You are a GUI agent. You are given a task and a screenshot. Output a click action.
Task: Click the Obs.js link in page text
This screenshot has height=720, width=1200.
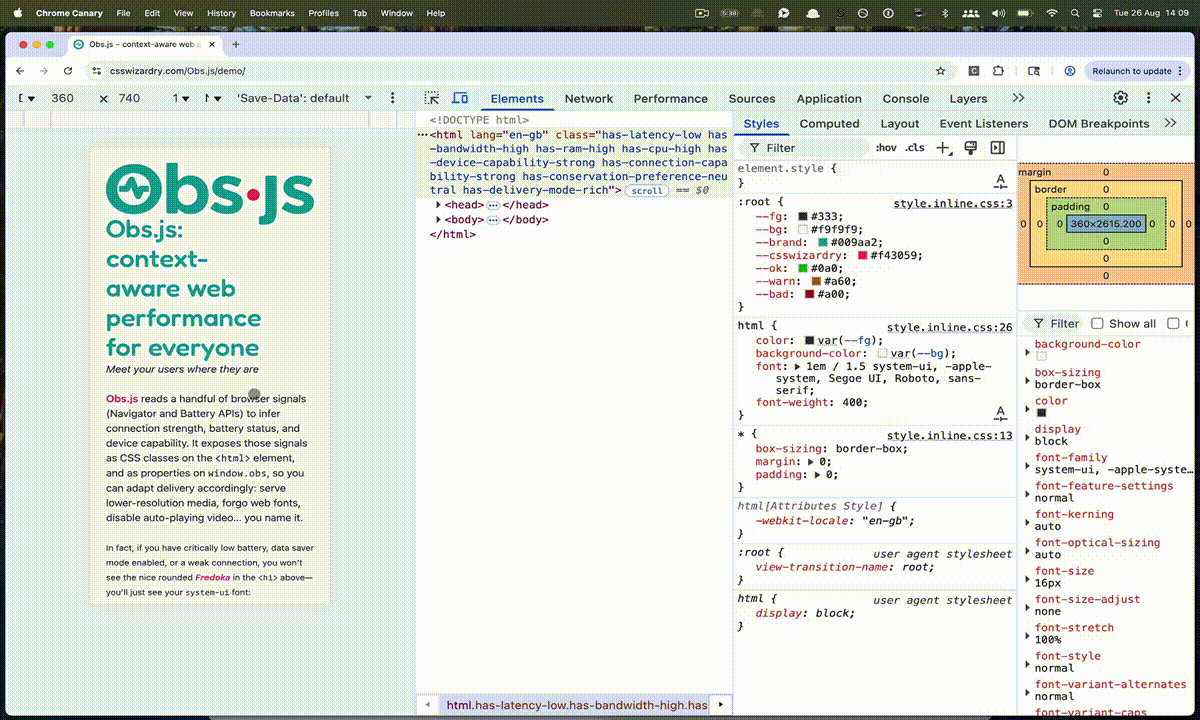coord(122,398)
